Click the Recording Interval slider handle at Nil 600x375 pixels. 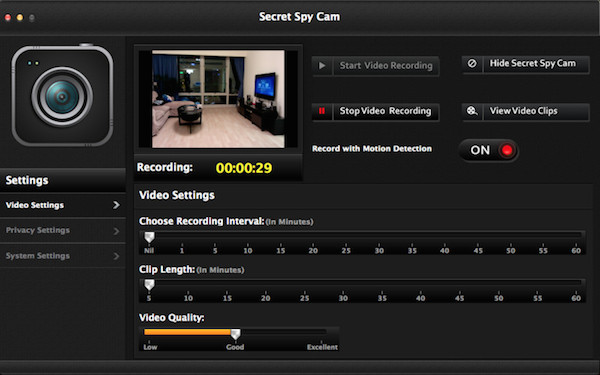pyautogui.click(x=149, y=237)
